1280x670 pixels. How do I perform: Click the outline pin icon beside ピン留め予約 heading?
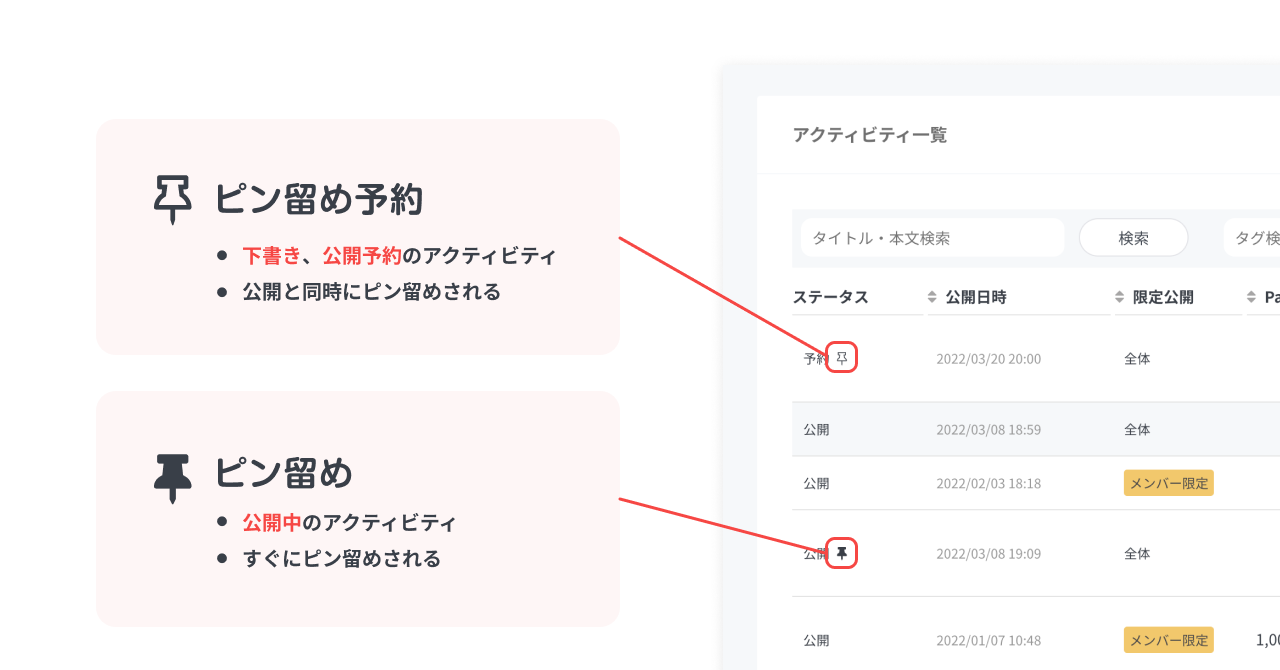(172, 199)
